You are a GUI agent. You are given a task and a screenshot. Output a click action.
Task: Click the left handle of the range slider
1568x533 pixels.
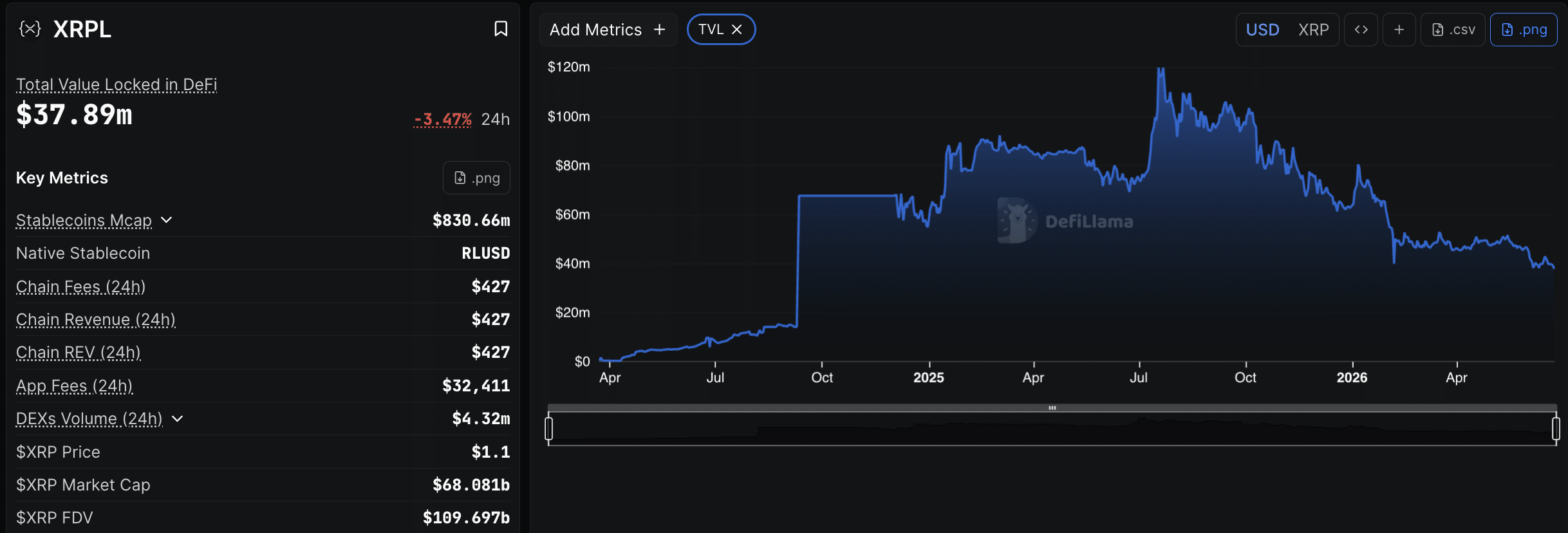pyautogui.click(x=548, y=429)
